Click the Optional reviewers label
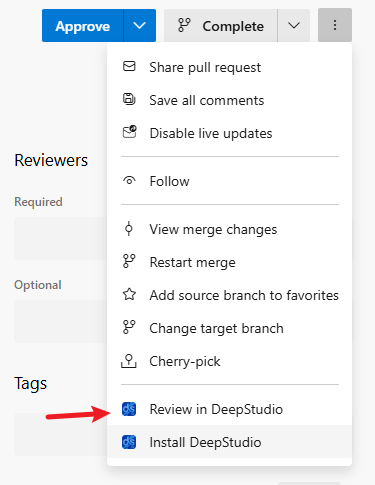Image resolution: width=375 pixels, height=485 pixels. click(x=38, y=285)
